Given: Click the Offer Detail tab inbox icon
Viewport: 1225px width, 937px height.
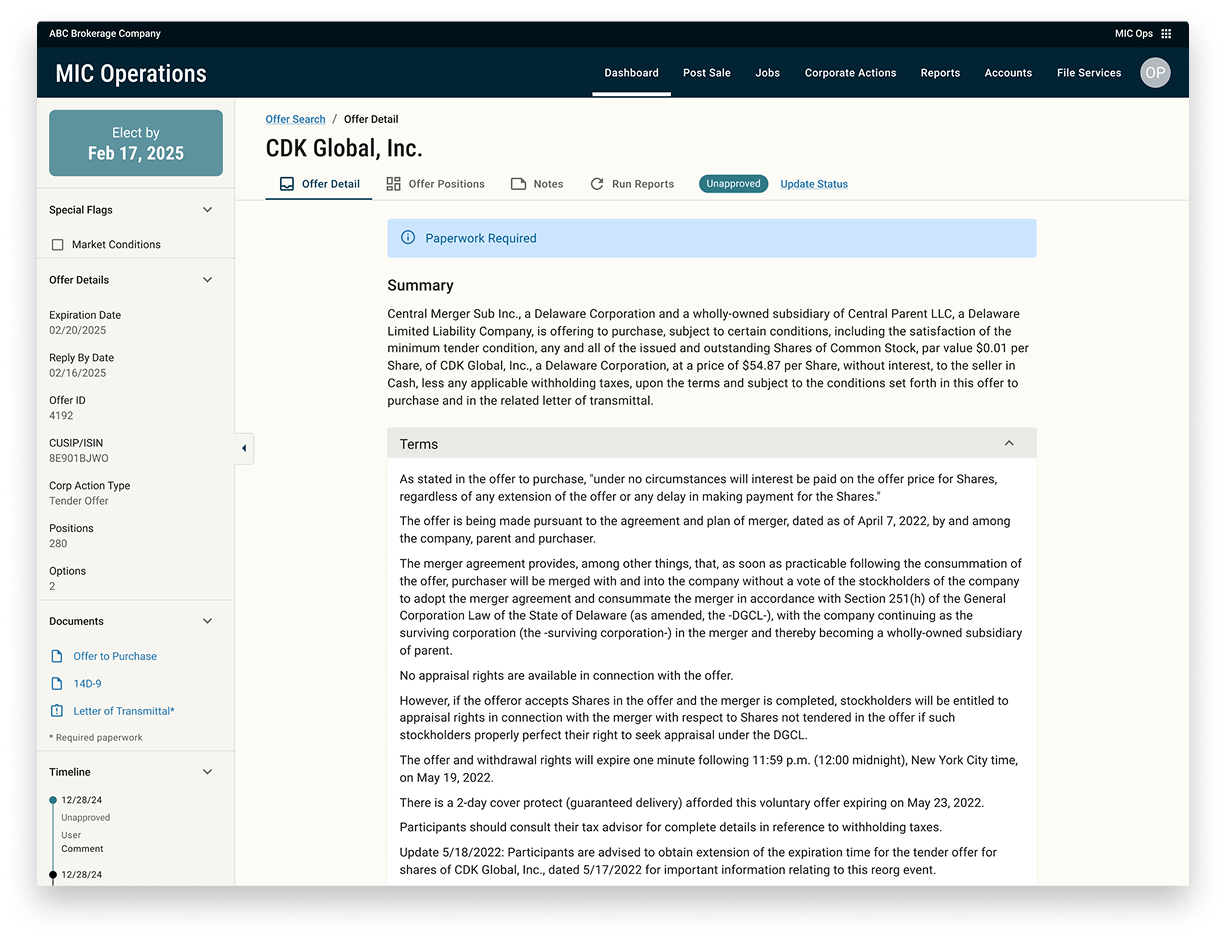Looking at the screenshot, I should click(x=287, y=184).
